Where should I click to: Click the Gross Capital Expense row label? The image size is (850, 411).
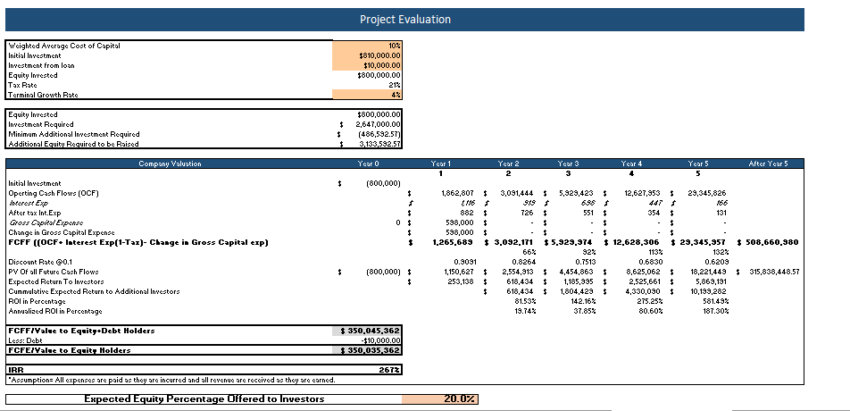(46, 222)
